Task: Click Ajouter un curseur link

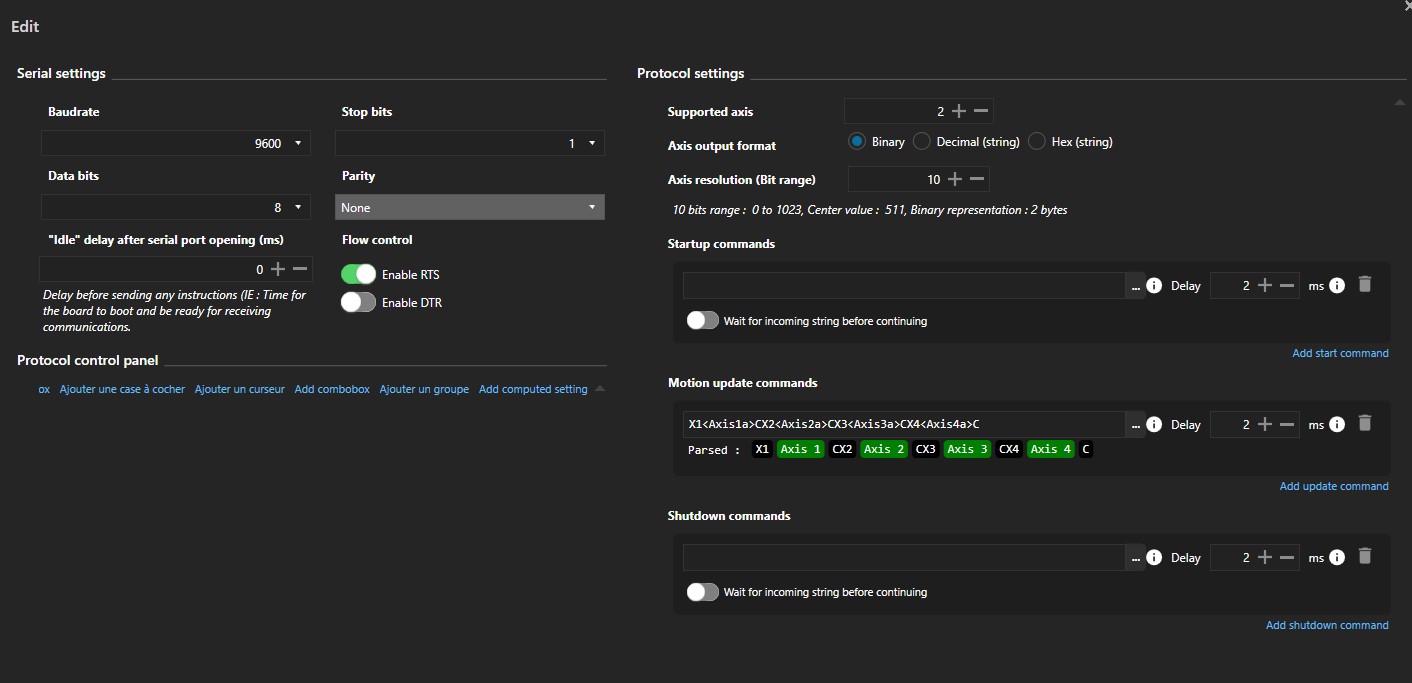Action: point(240,389)
